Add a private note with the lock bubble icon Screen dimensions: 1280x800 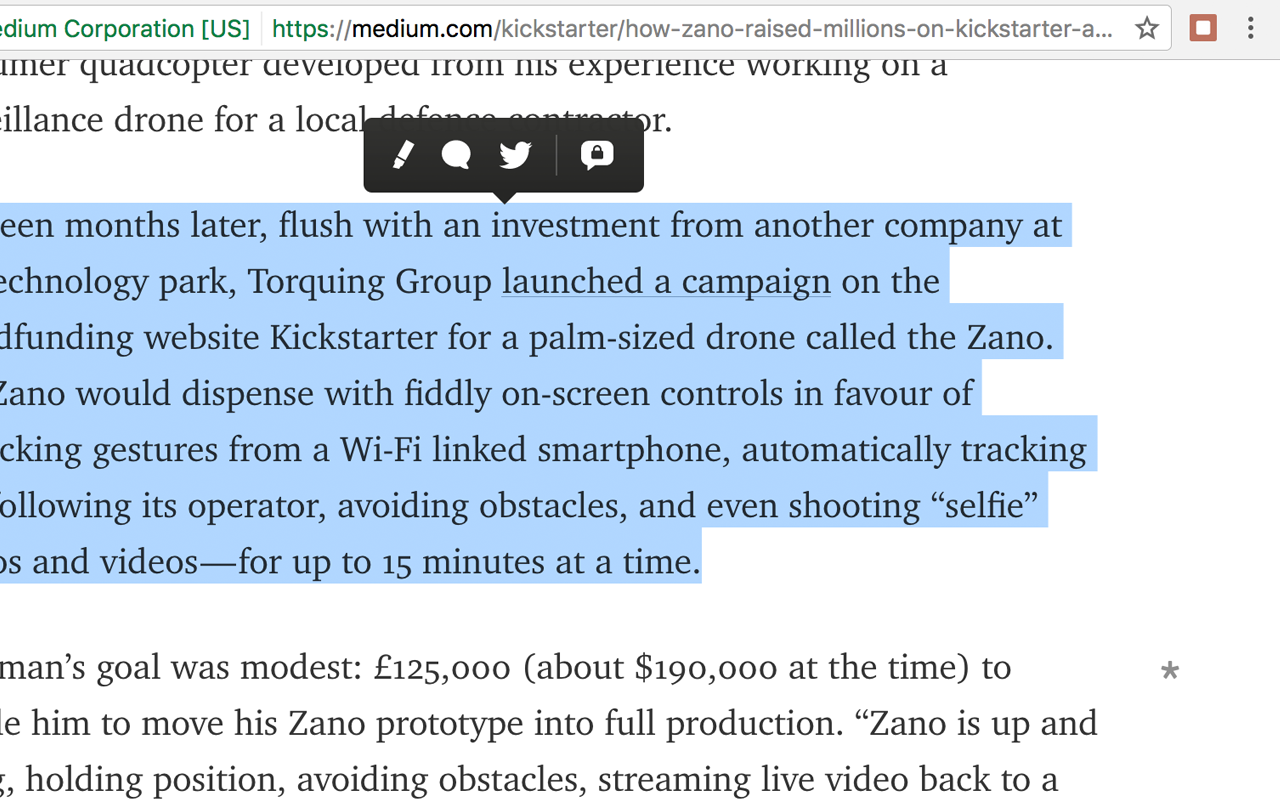coord(597,155)
